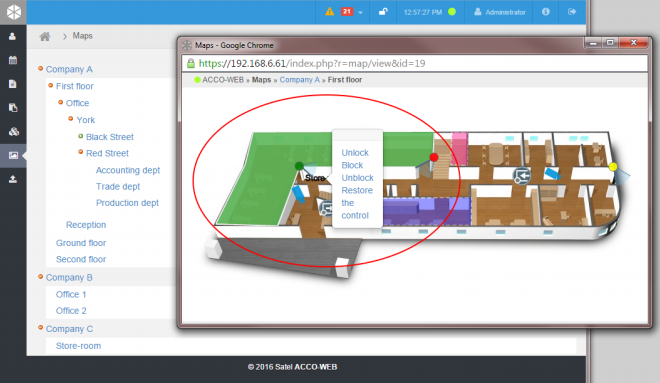Choose Unblock in the door popup menu

tap(357, 178)
